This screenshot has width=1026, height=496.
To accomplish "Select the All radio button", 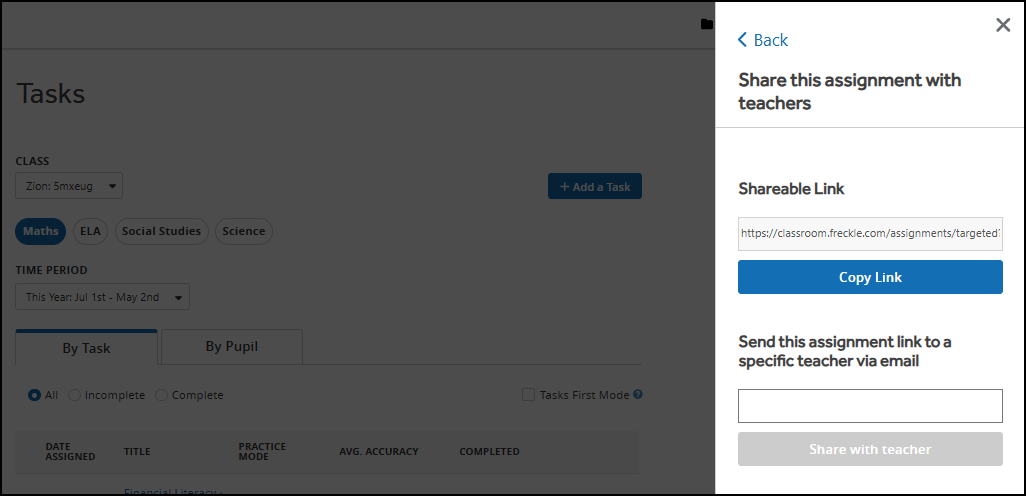I will (34, 395).
